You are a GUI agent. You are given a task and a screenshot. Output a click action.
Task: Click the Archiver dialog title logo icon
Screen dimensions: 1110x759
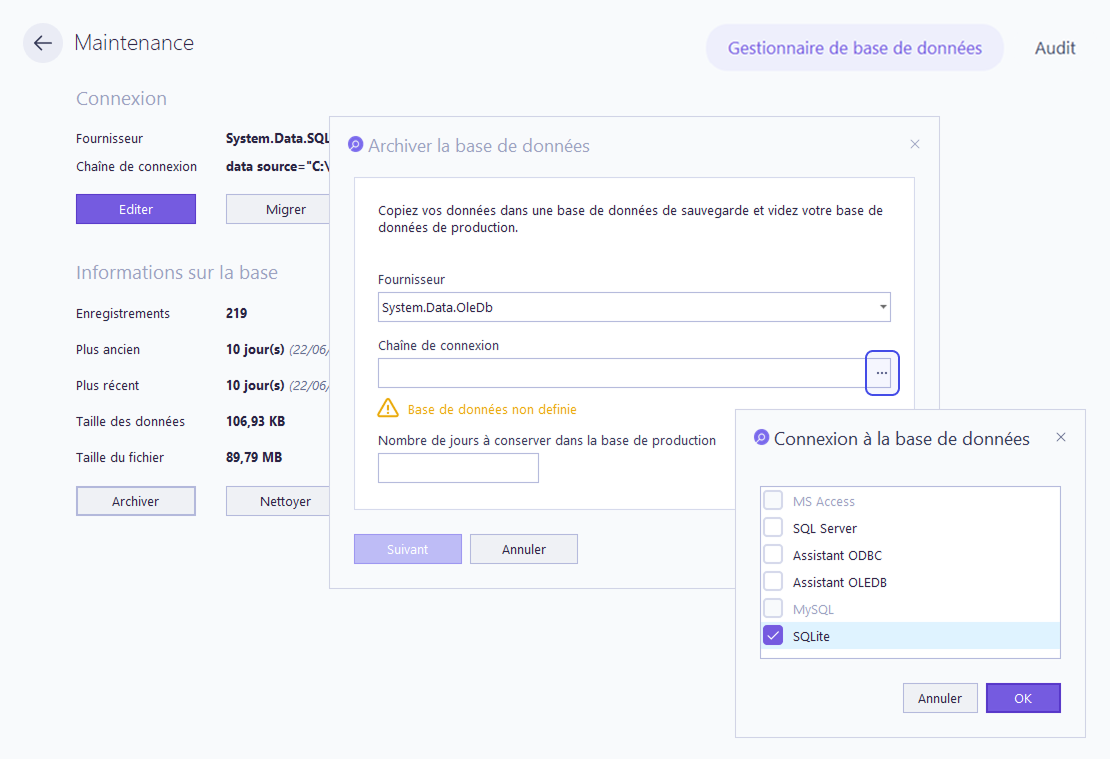pos(355,144)
